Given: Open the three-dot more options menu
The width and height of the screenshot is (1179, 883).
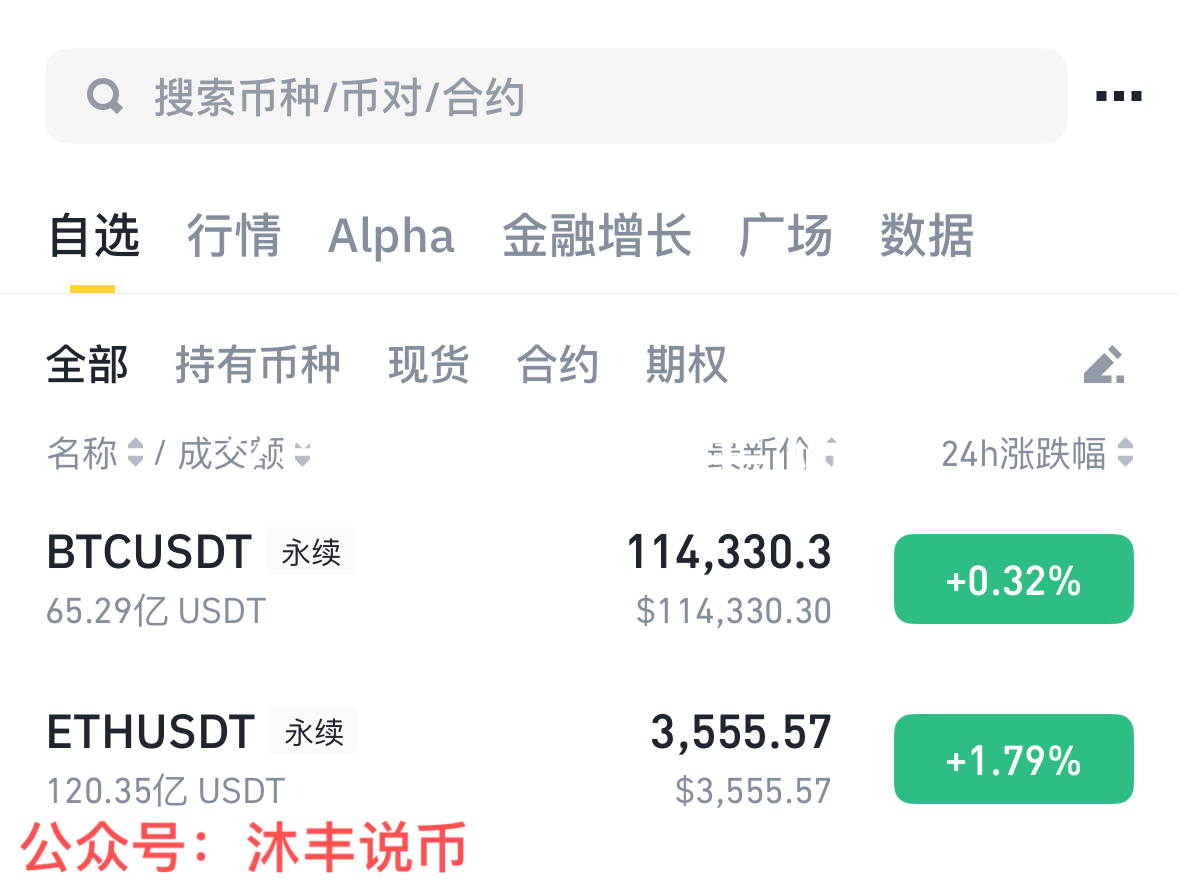Looking at the screenshot, I should (1119, 97).
